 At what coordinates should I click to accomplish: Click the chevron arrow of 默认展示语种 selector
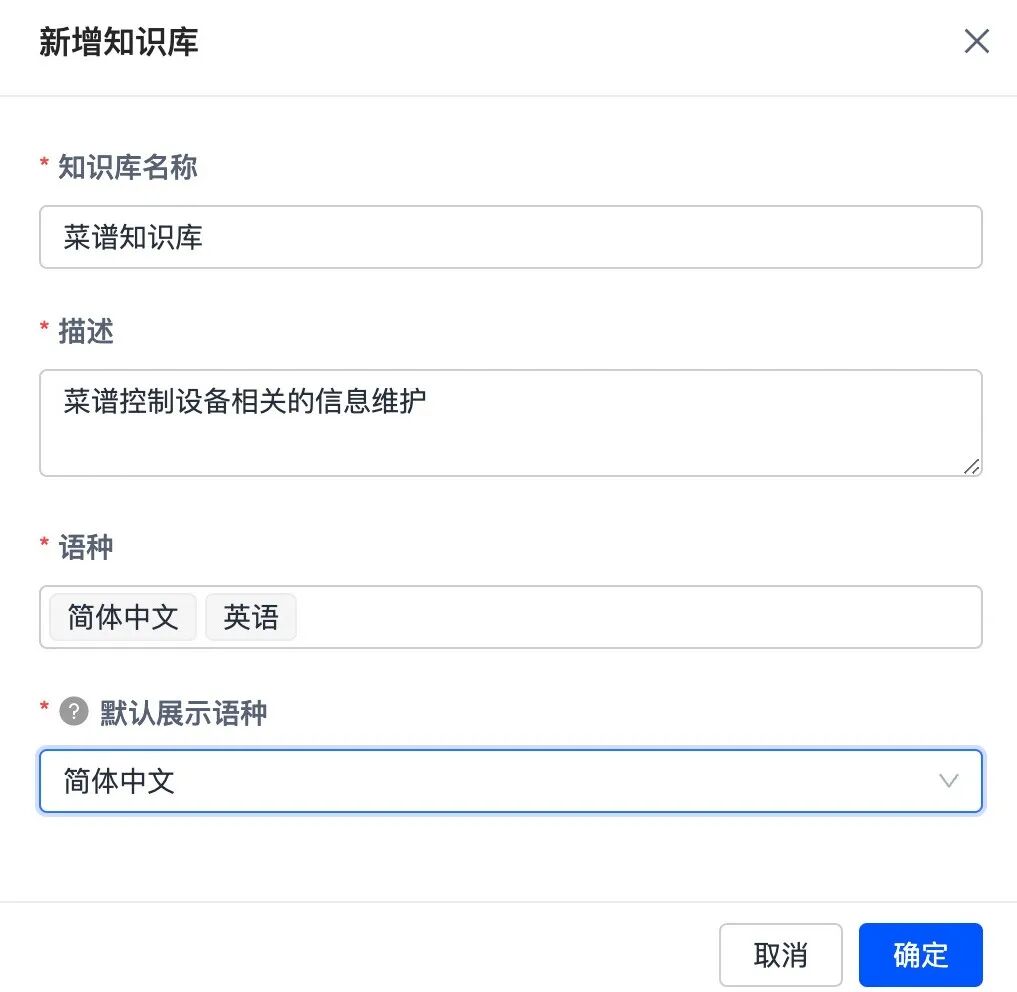[948, 781]
